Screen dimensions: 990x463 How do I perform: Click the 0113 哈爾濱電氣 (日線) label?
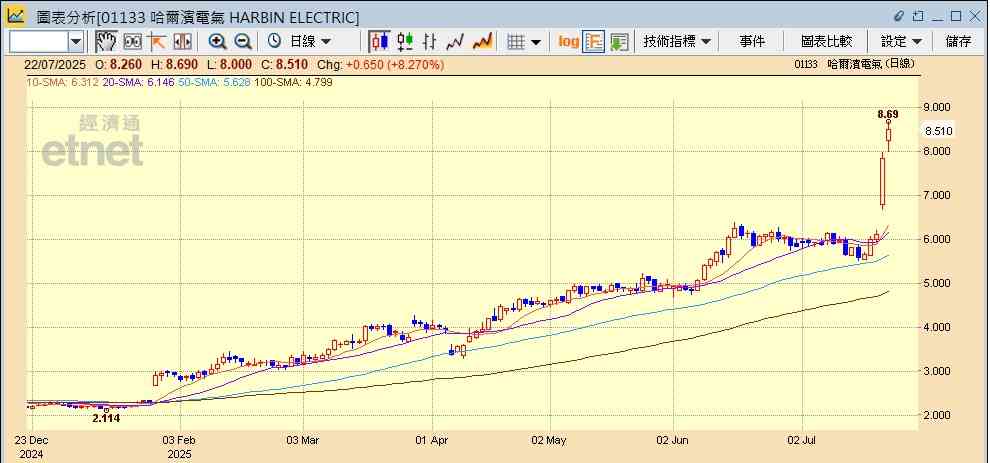(855, 64)
